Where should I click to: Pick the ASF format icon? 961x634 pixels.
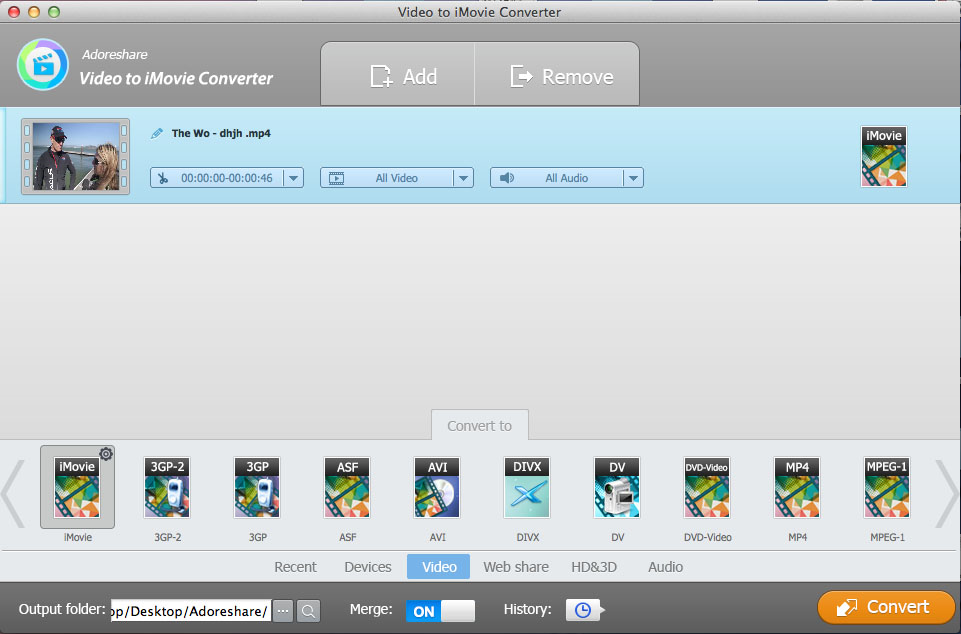coord(348,487)
